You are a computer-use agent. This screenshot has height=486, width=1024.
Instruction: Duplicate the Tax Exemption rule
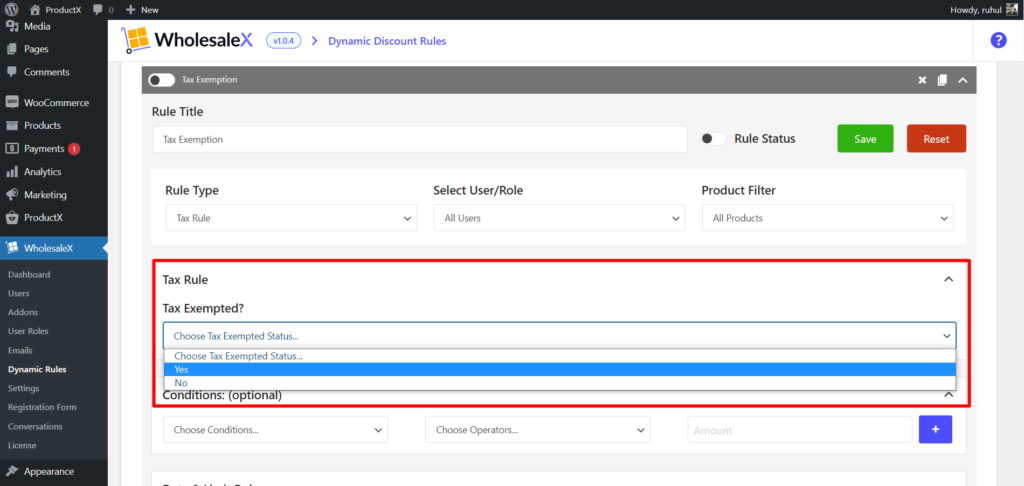click(942, 80)
